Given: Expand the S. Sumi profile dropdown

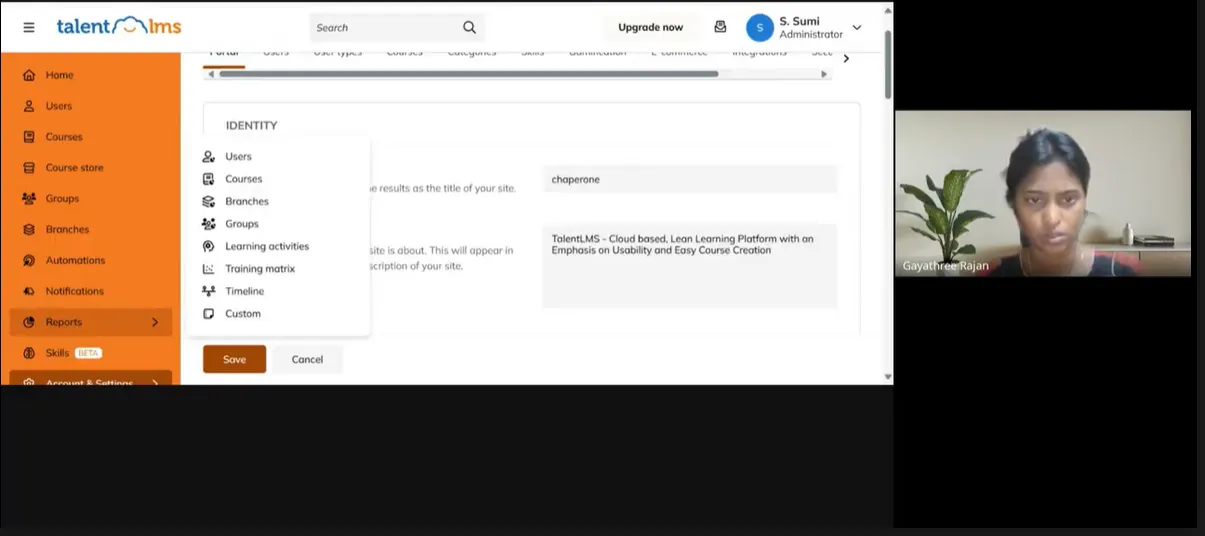Looking at the screenshot, I should coord(856,27).
